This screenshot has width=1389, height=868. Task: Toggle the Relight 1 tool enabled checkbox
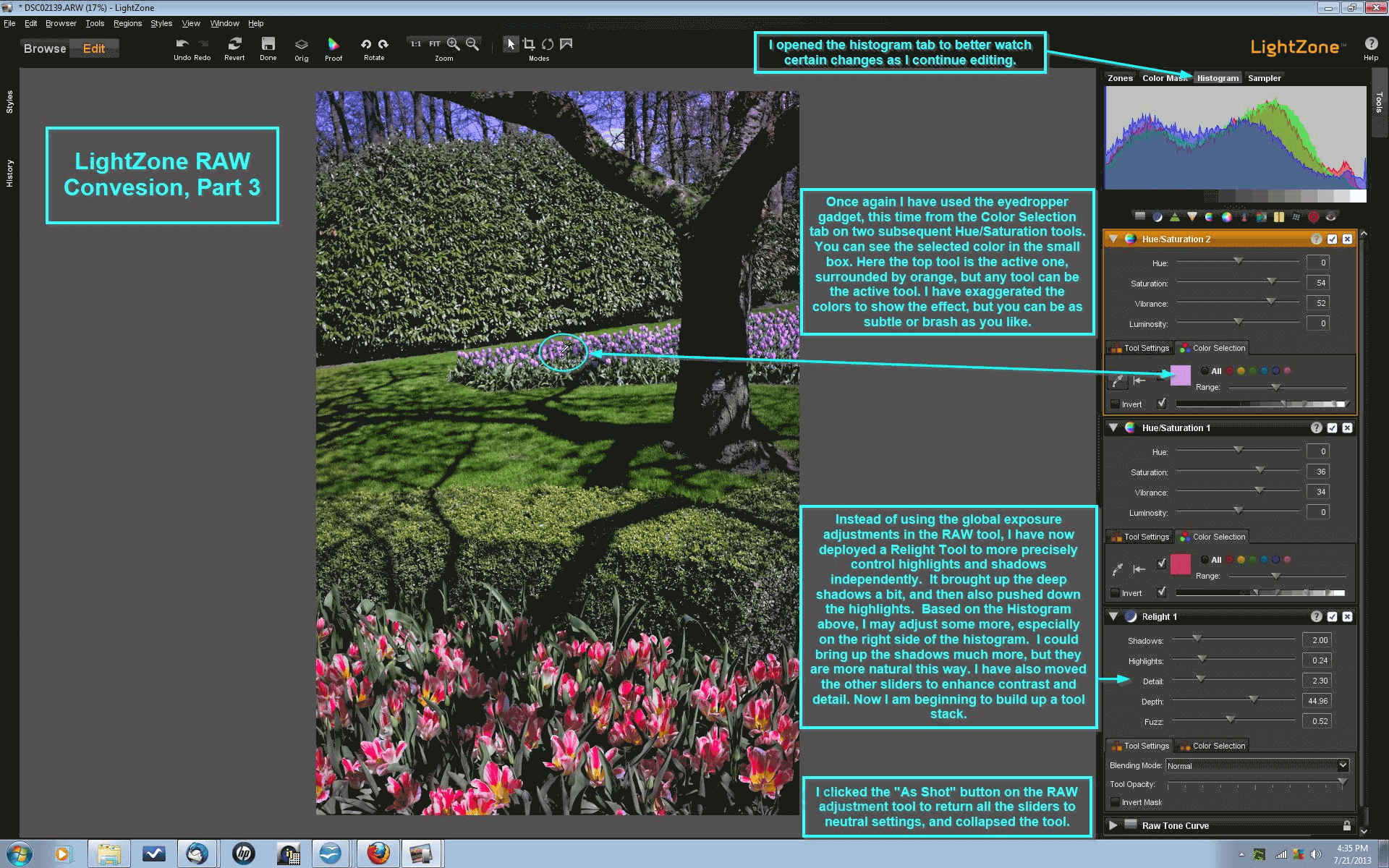(1333, 617)
